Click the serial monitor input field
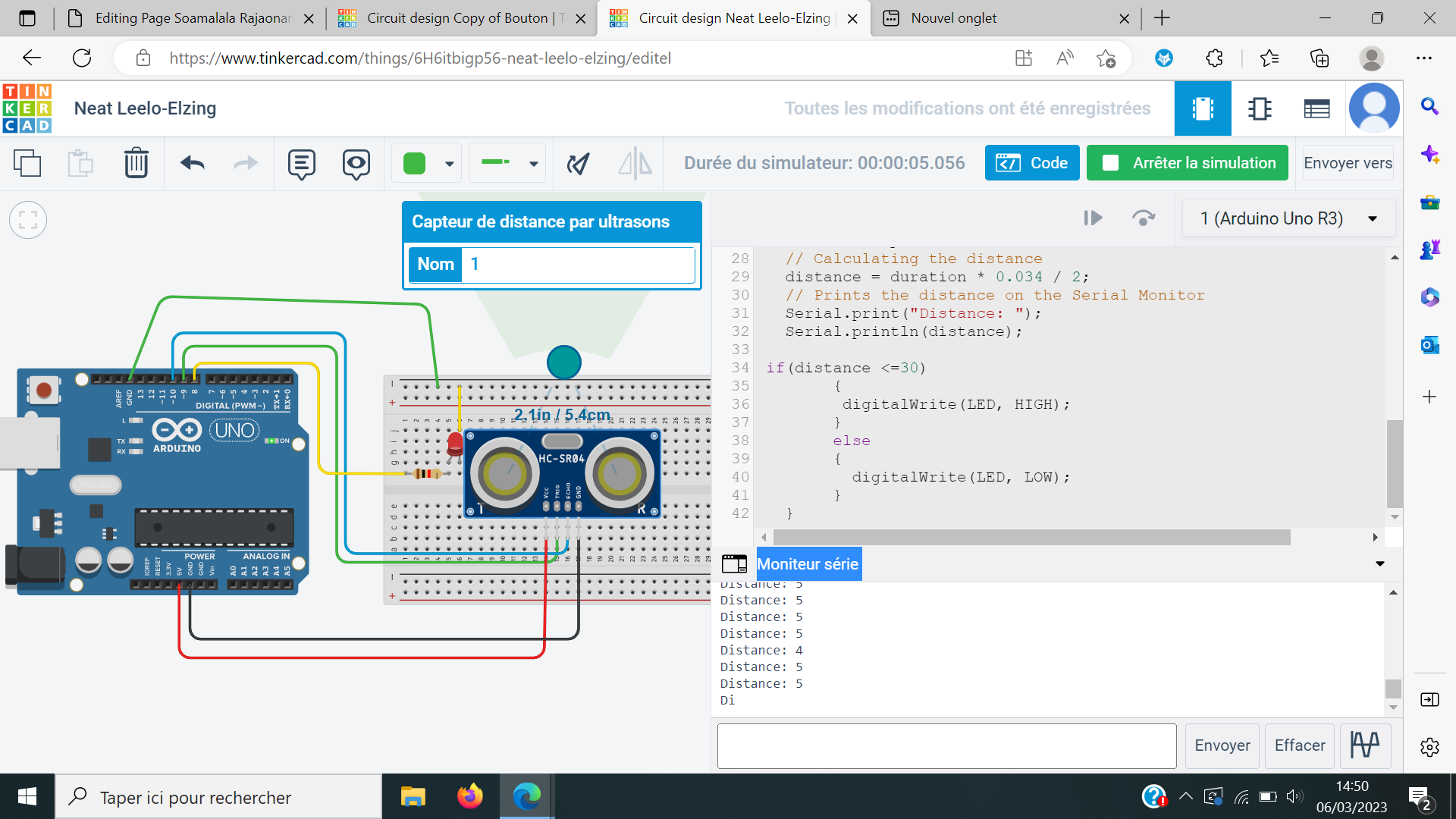Image resolution: width=1456 pixels, height=819 pixels. pos(947,745)
